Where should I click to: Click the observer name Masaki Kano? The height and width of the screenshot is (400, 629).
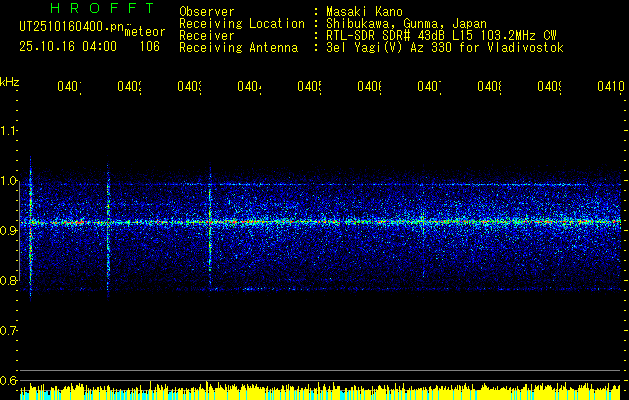click(364, 11)
